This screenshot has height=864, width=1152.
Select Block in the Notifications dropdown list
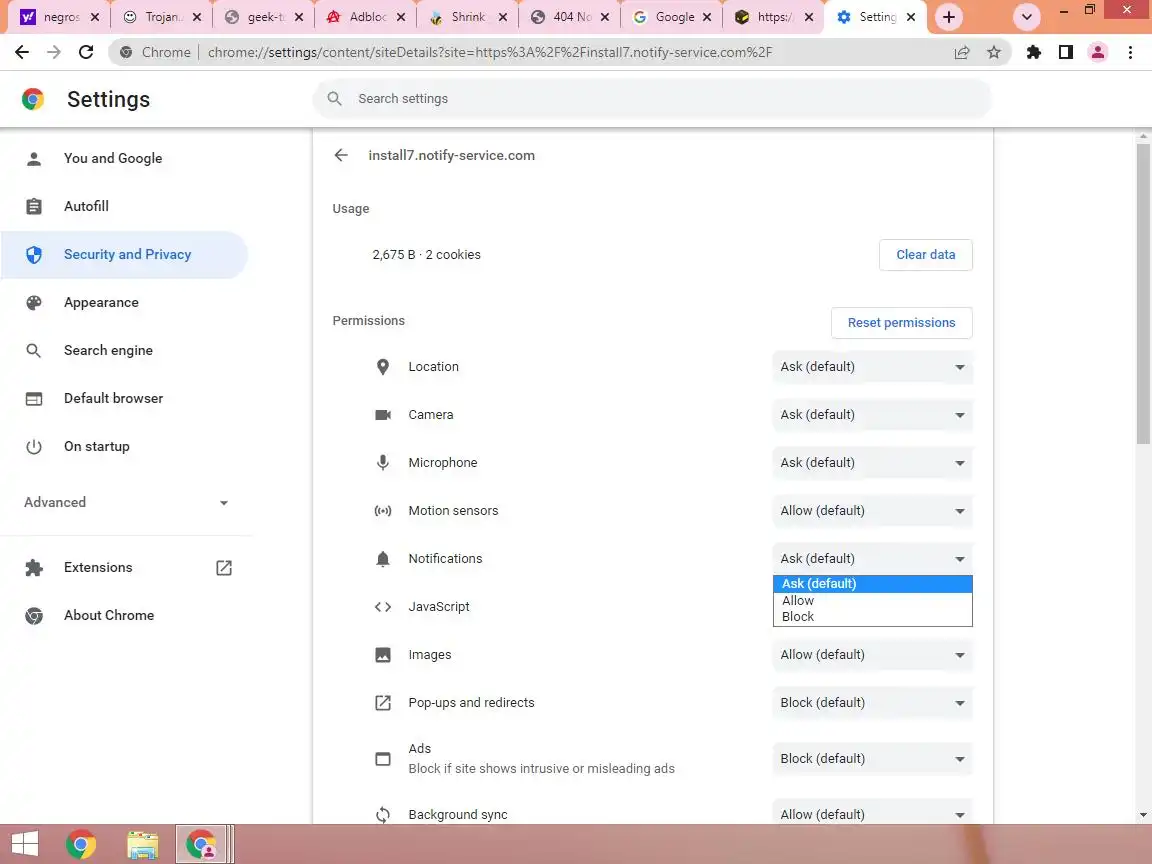(x=873, y=617)
